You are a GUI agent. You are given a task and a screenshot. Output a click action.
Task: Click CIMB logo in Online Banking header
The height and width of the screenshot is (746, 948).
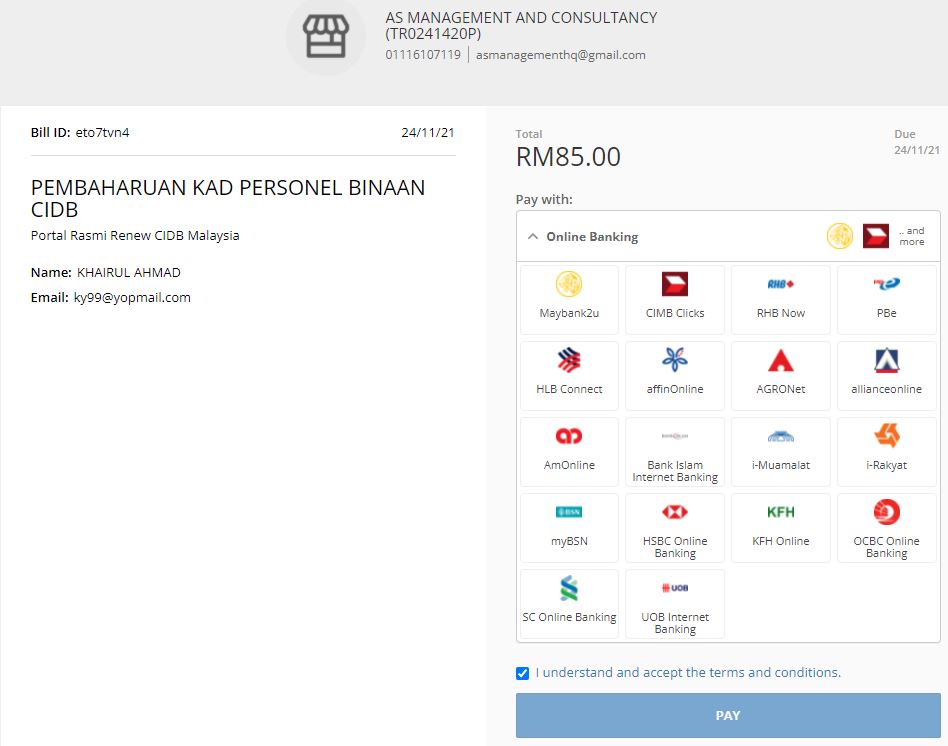[875, 236]
